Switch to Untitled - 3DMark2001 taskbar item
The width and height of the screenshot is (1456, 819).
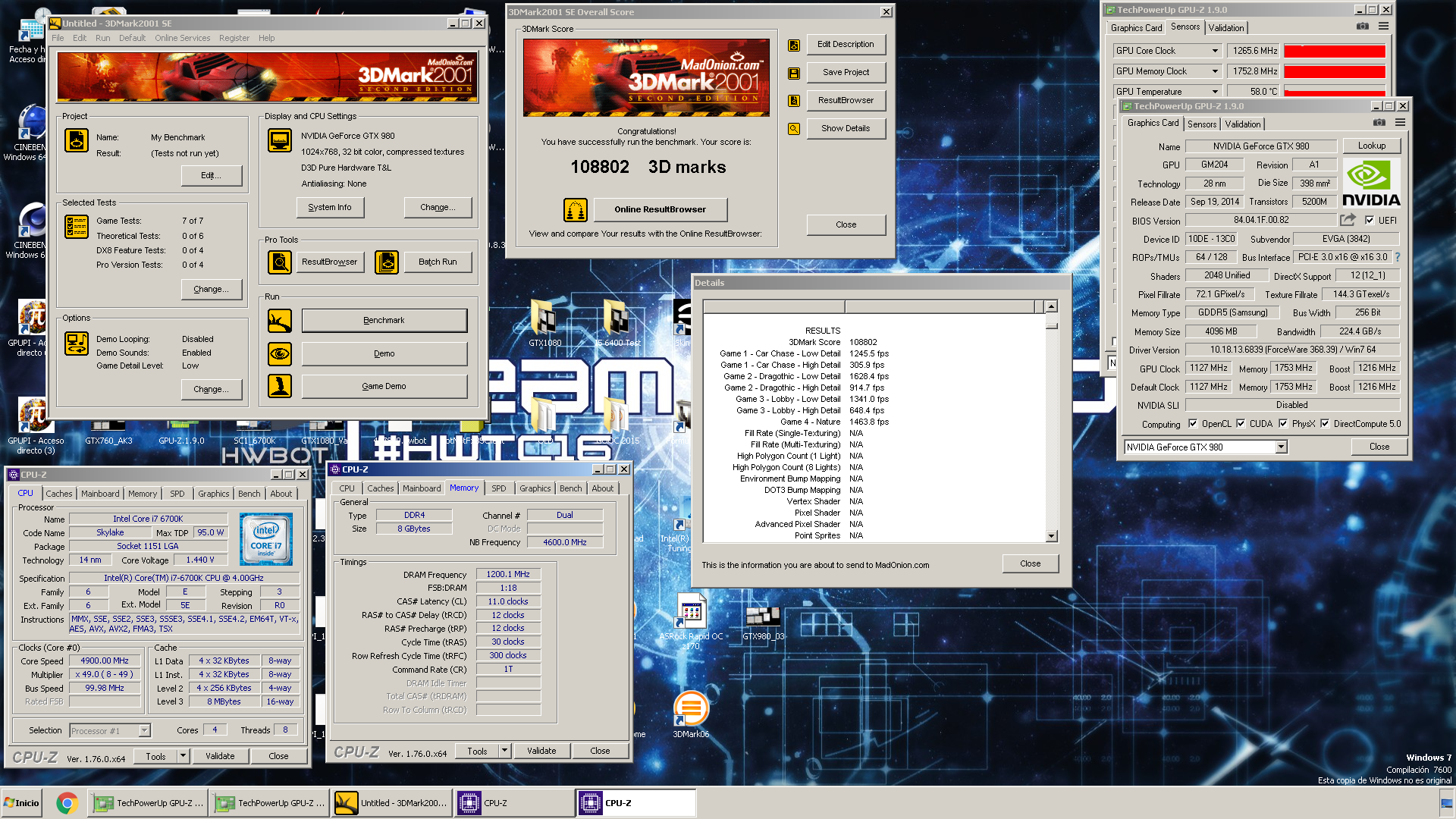coord(391,803)
